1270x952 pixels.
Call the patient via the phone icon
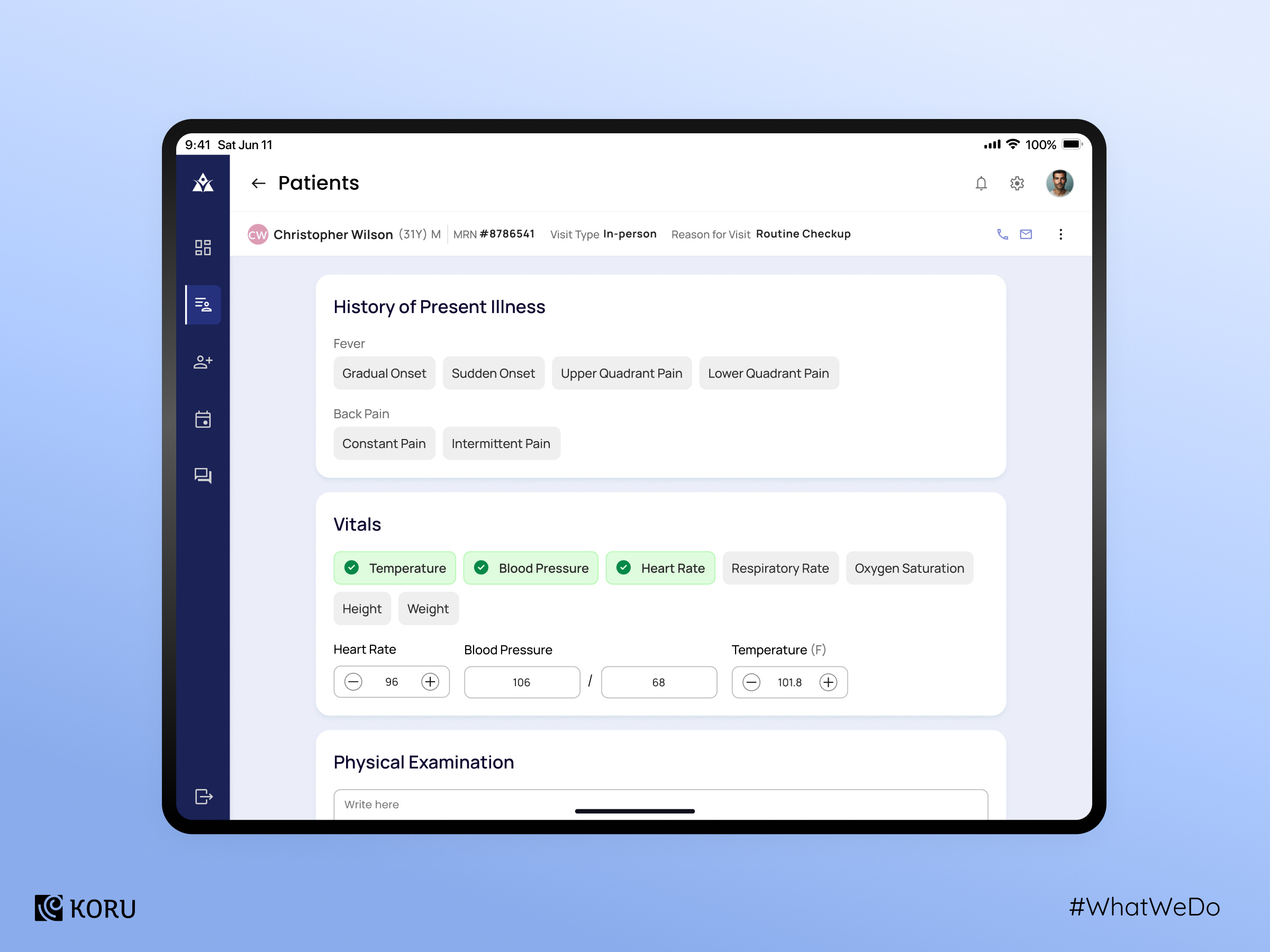click(1002, 234)
